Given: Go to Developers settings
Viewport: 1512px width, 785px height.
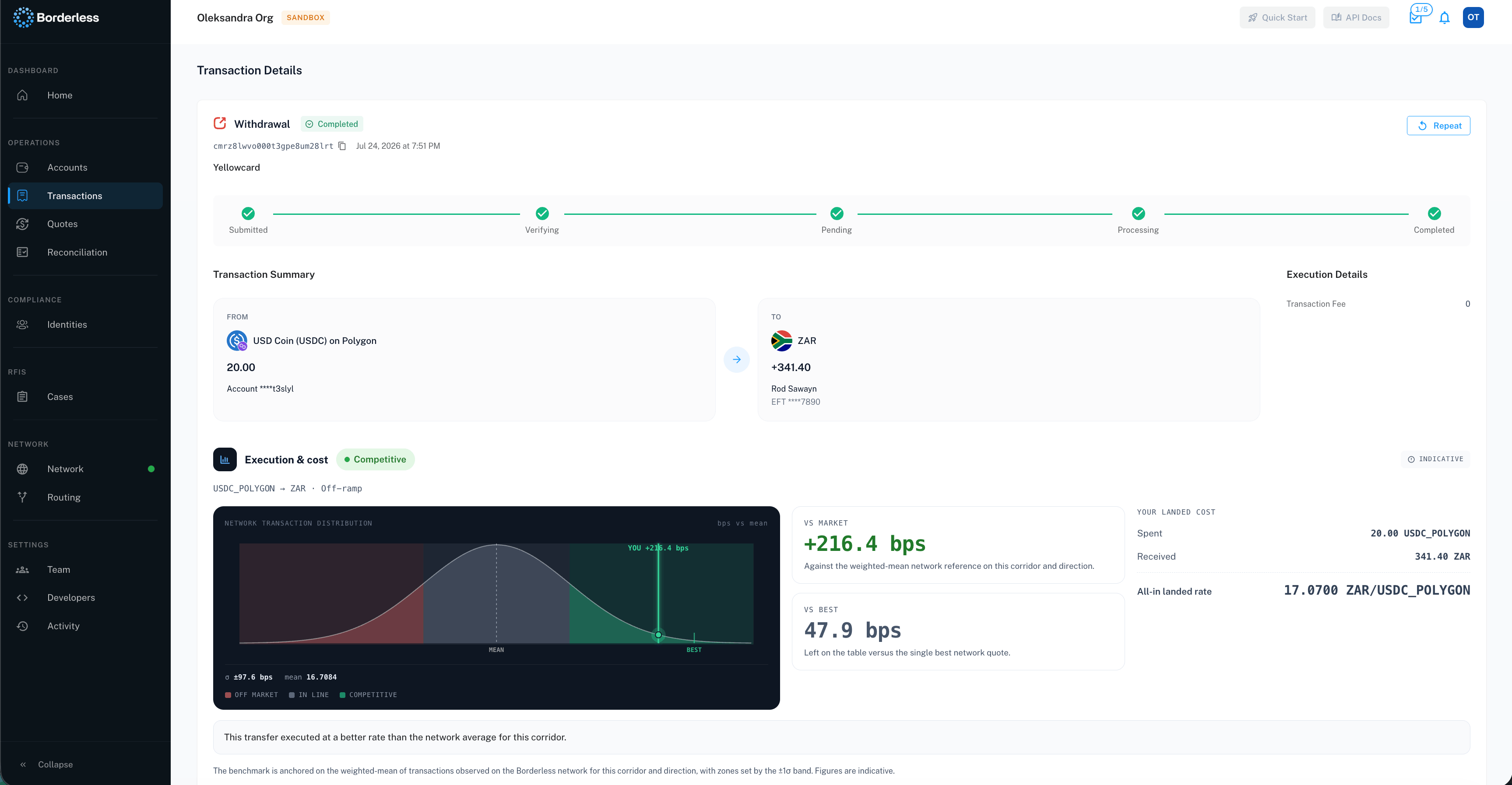Looking at the screenshot, I should pos(85,597).
